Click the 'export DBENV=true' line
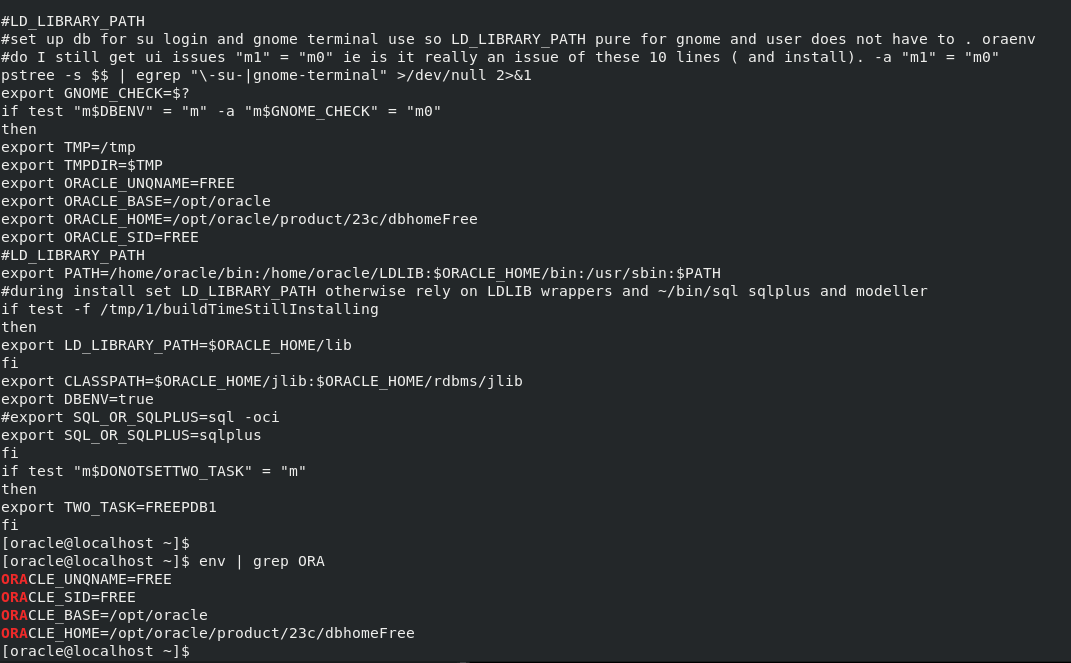Viewport: 1071px width, 663px height. (77, 399)
